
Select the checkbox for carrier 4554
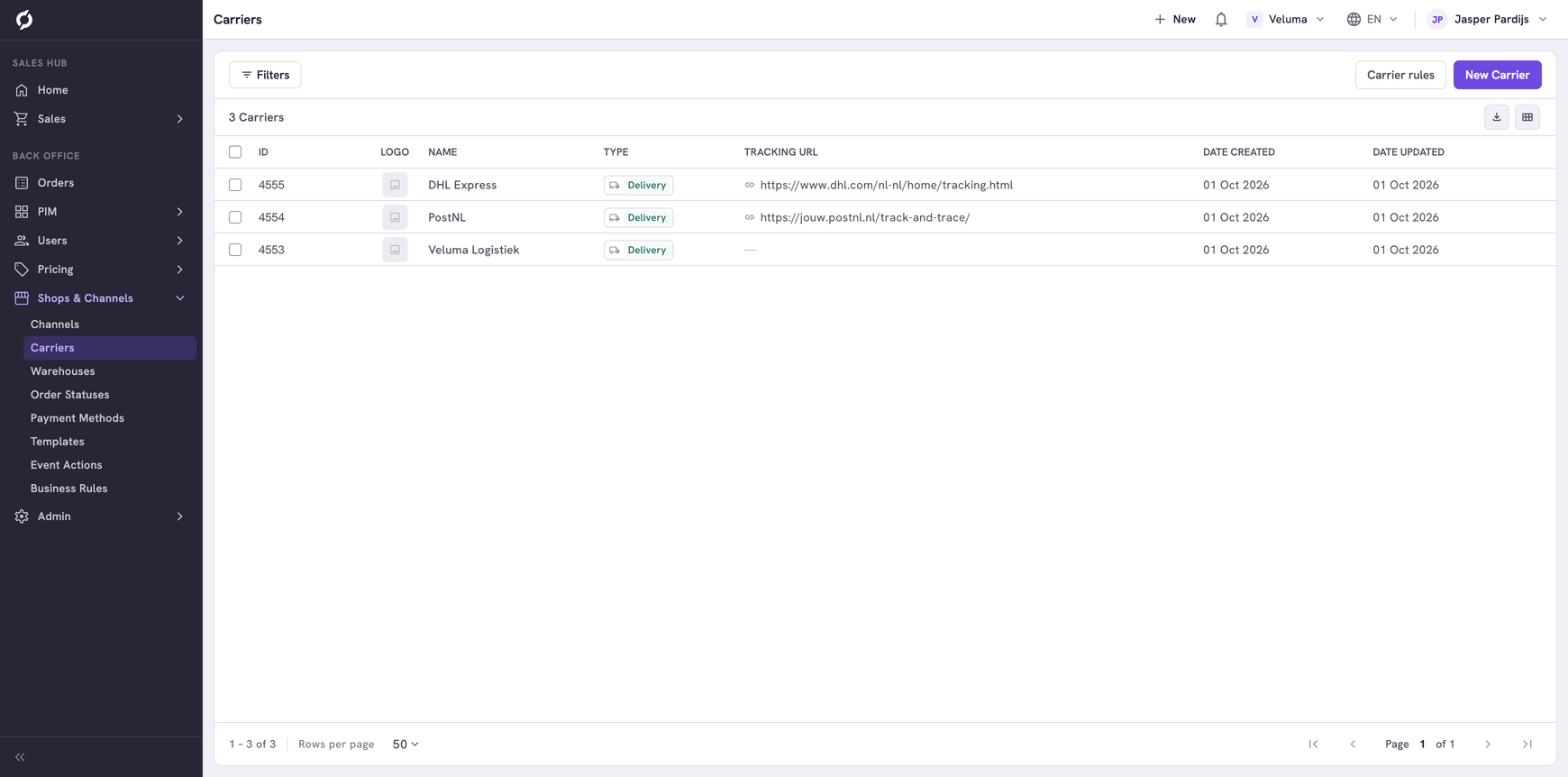[235, 217]
